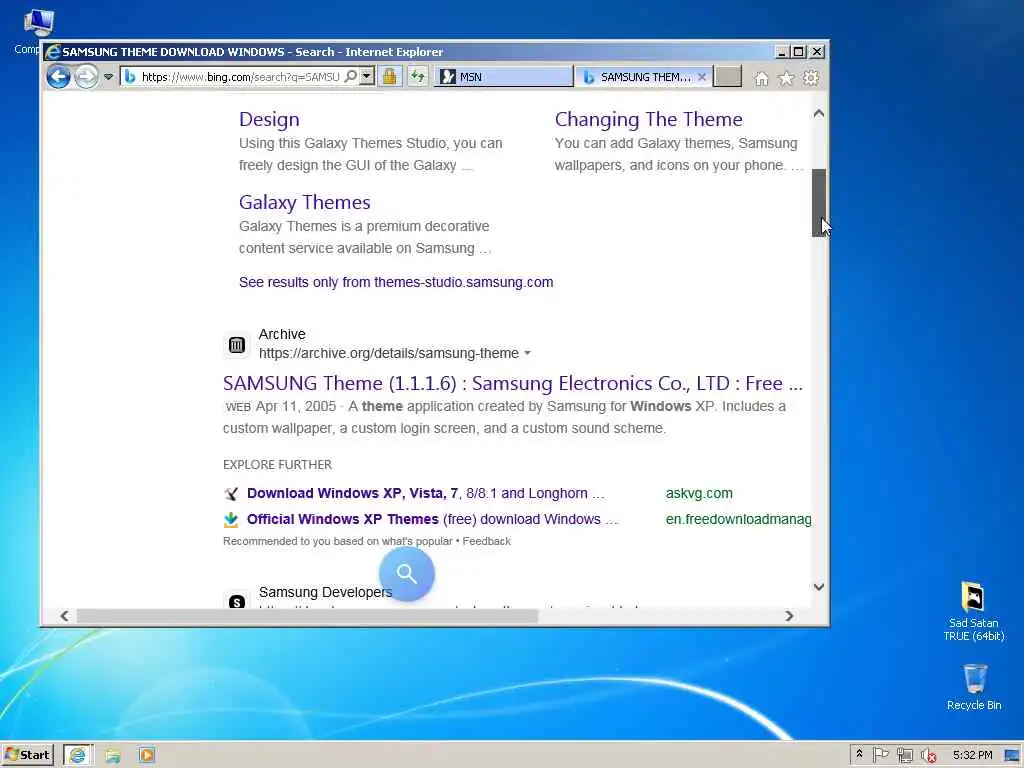The height and width of the screenshot is (768, 1024).
Task: Open the Changing The Theme link
Action: [x=648, y=120]
